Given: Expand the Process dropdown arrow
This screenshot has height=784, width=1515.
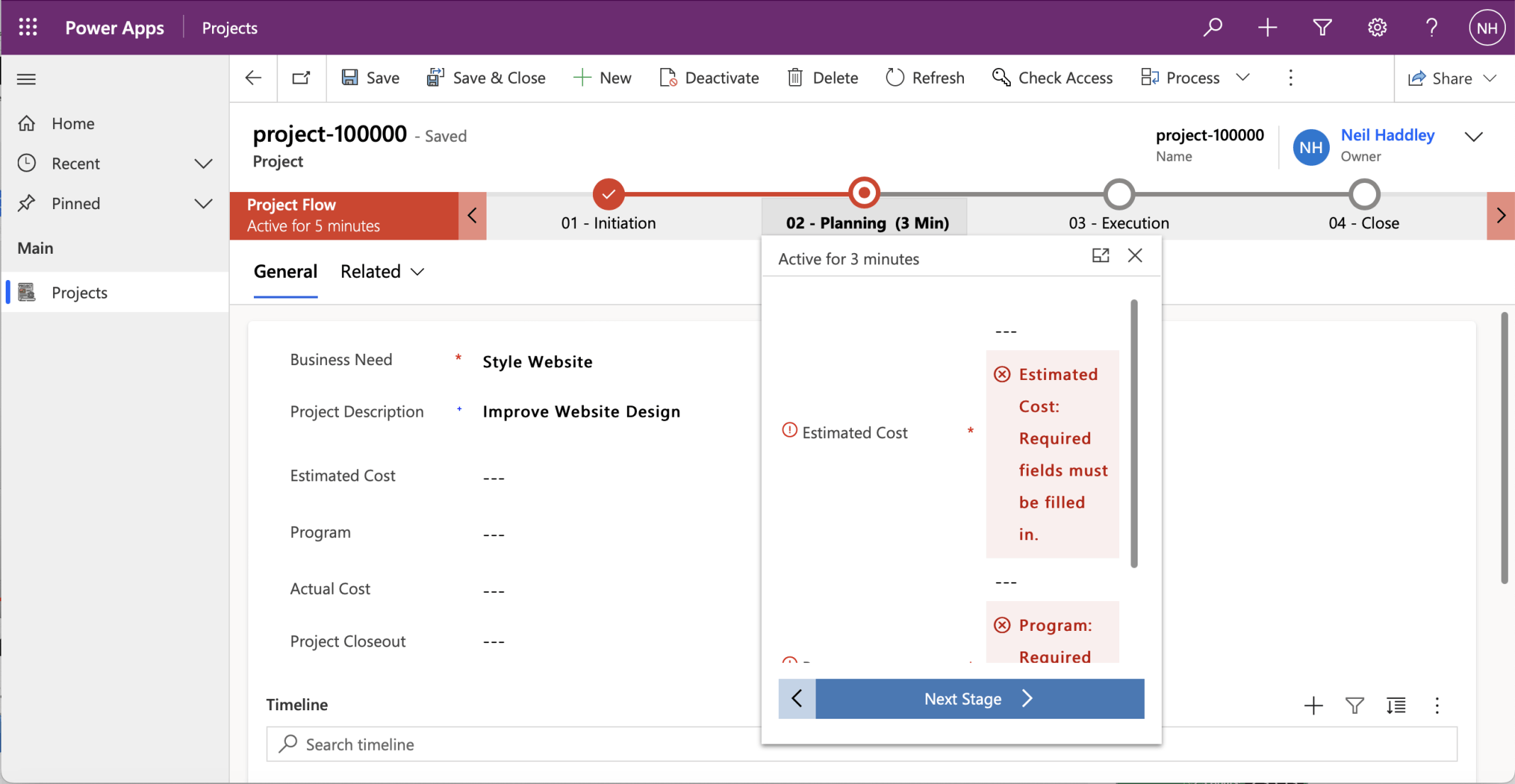Looking at the screenshot, I should coord(1243,77).
